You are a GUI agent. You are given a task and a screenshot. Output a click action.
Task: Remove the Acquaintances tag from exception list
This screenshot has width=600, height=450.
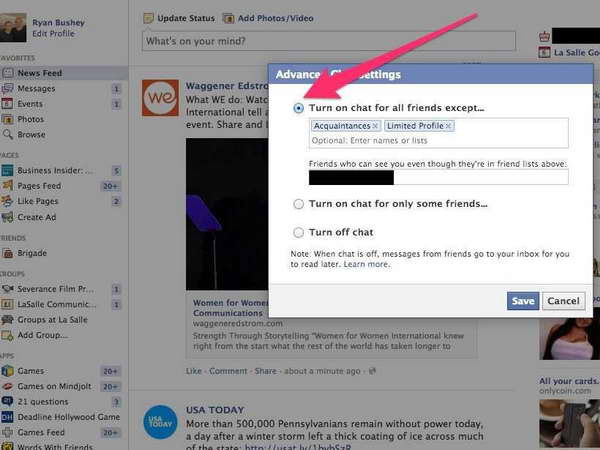pos(375,126)
